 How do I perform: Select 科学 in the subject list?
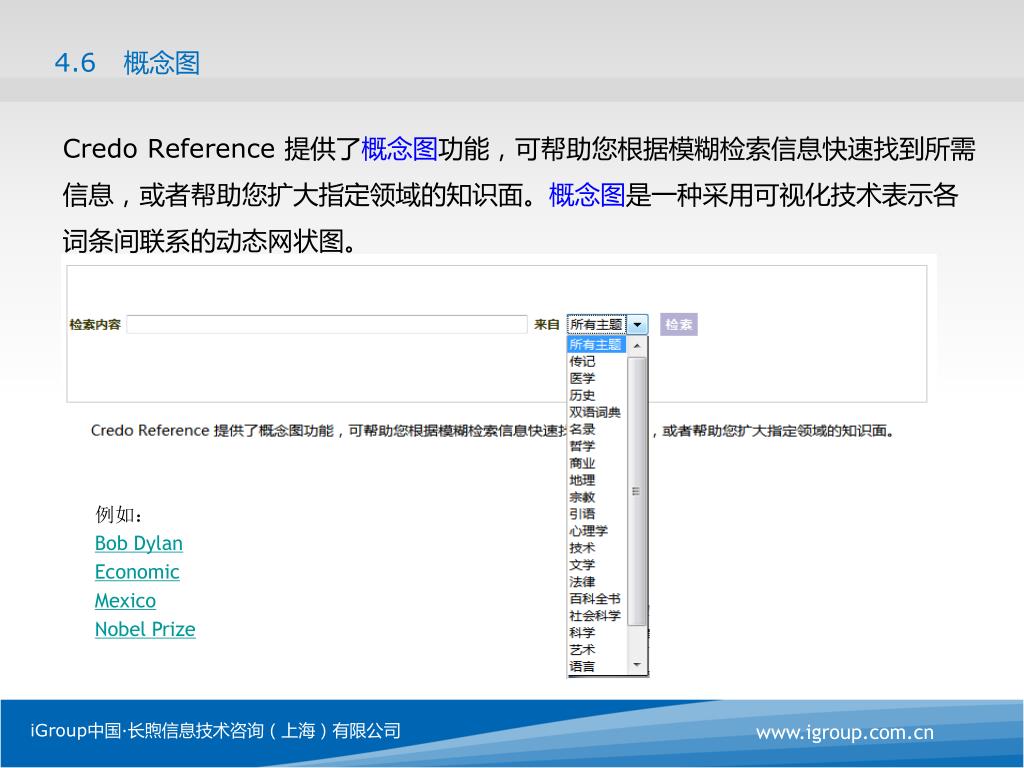[582, 633]
